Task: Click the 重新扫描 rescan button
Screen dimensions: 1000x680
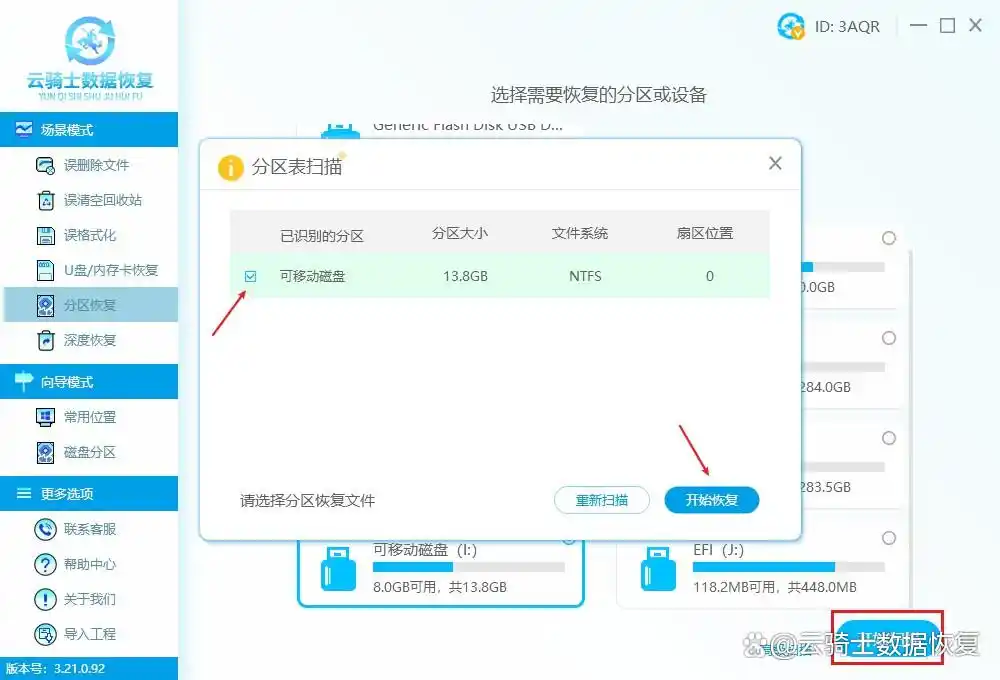Action: coord(601,500)
